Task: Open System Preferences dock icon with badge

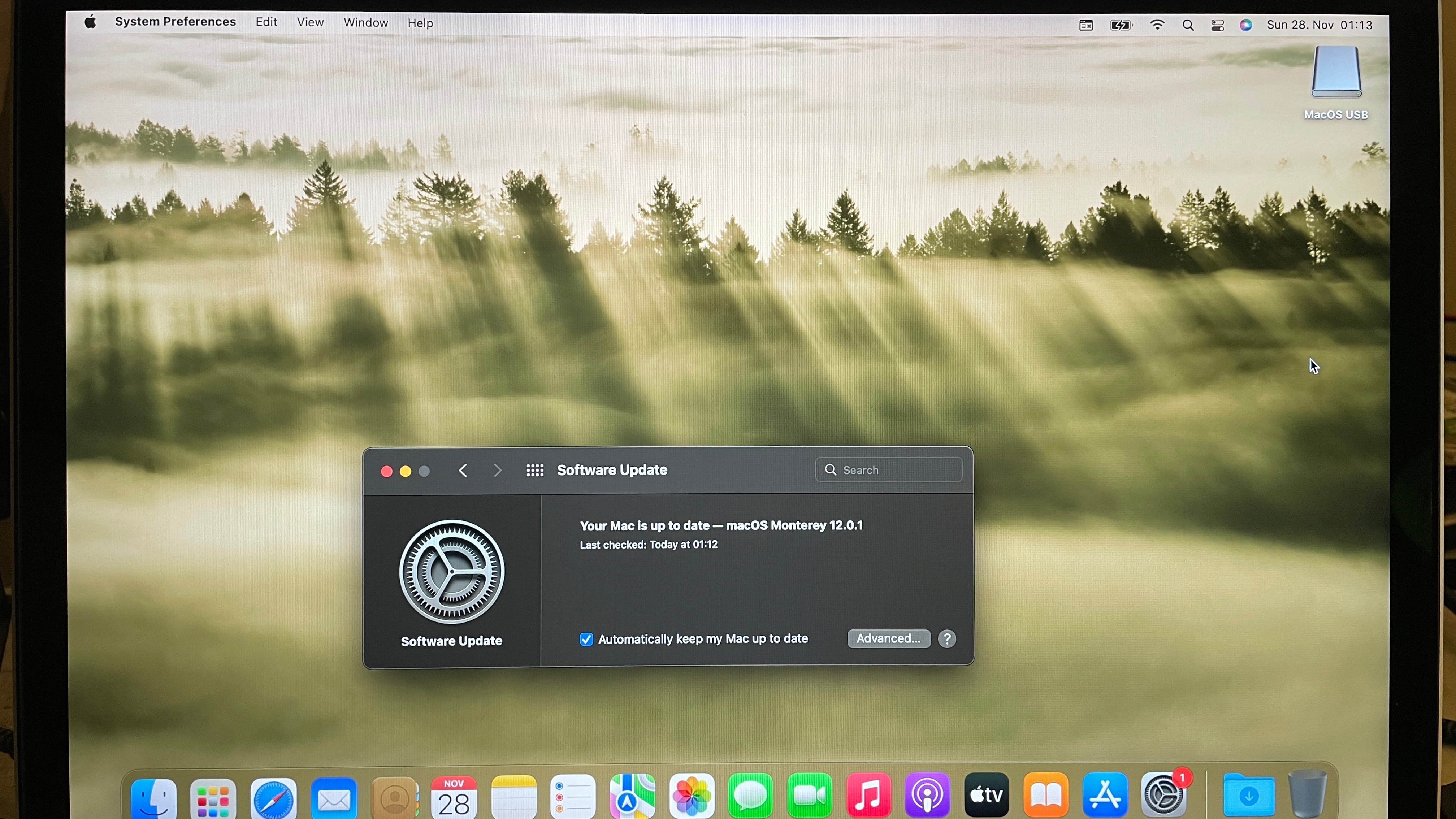Action: point(1164,795)
